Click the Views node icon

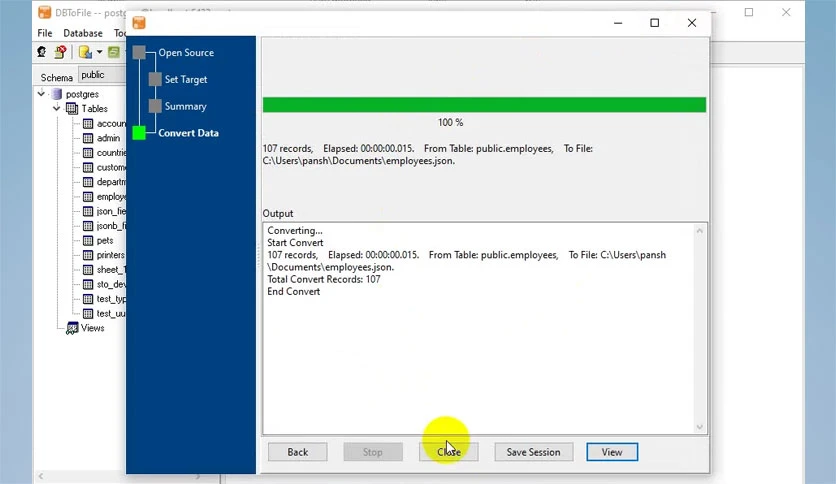point(72,328)
